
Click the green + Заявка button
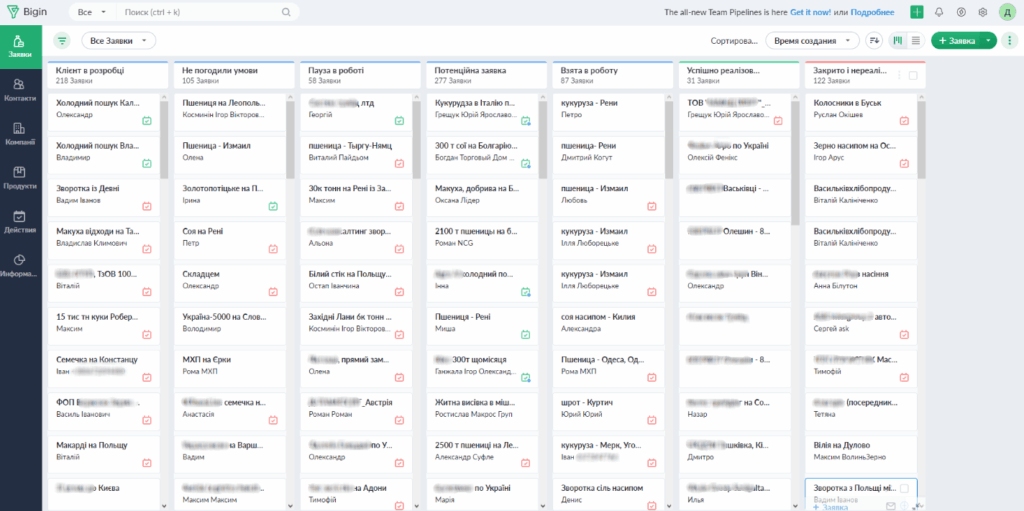pyautogui.click(x=956, y=41)
